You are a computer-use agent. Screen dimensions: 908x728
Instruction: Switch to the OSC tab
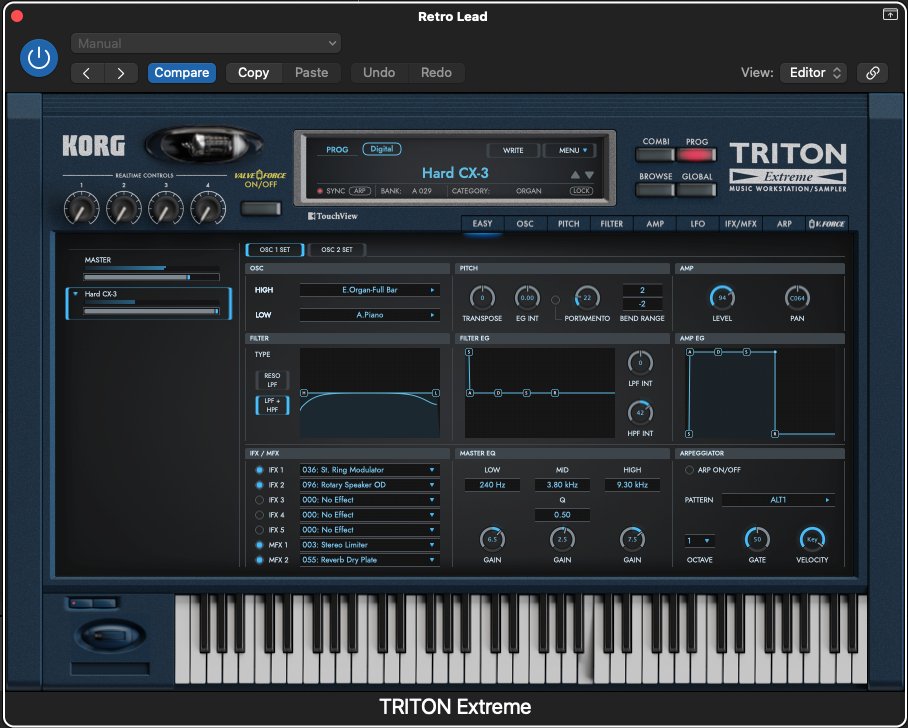click(x=525, y=224)
